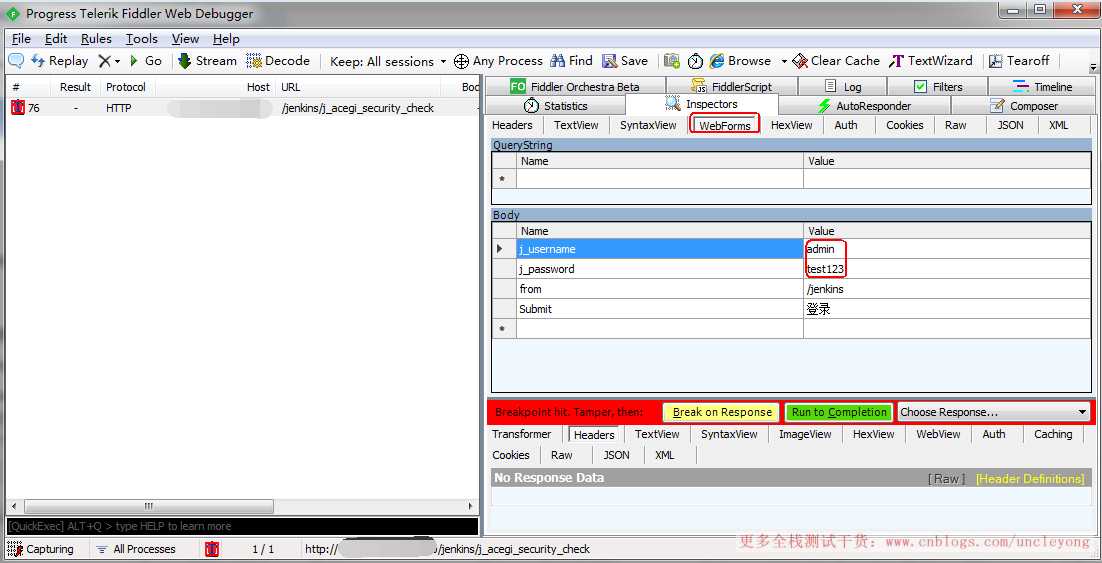1102x563 pixels.
Task: Click All Processes filter in status bar
Action: (x=136, y=549)
